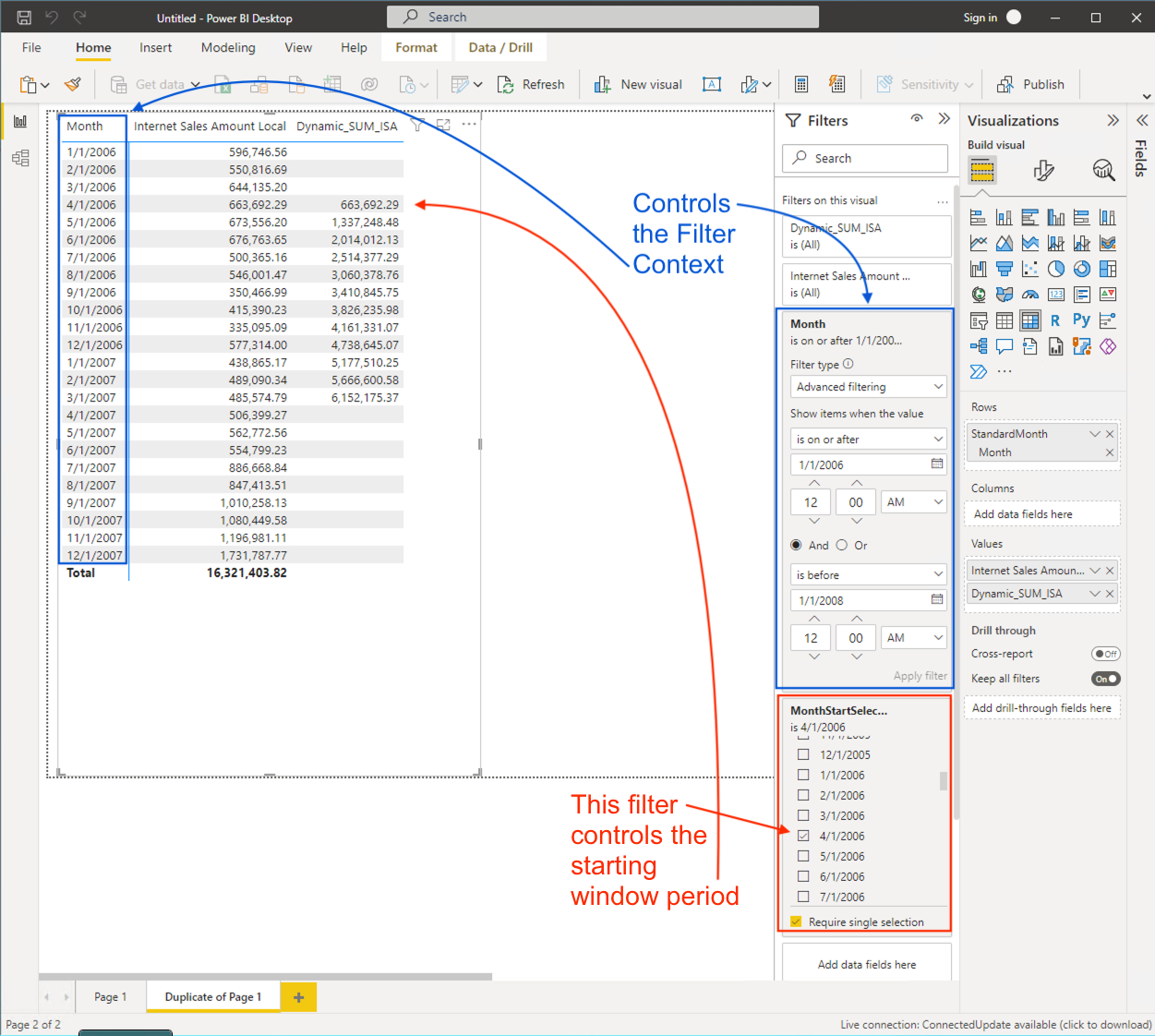Image resolution: width=1155 pixels, height=1036 pixels.
Task: Expand the Paste dropdown arrow
Action: tap(45, 85)
